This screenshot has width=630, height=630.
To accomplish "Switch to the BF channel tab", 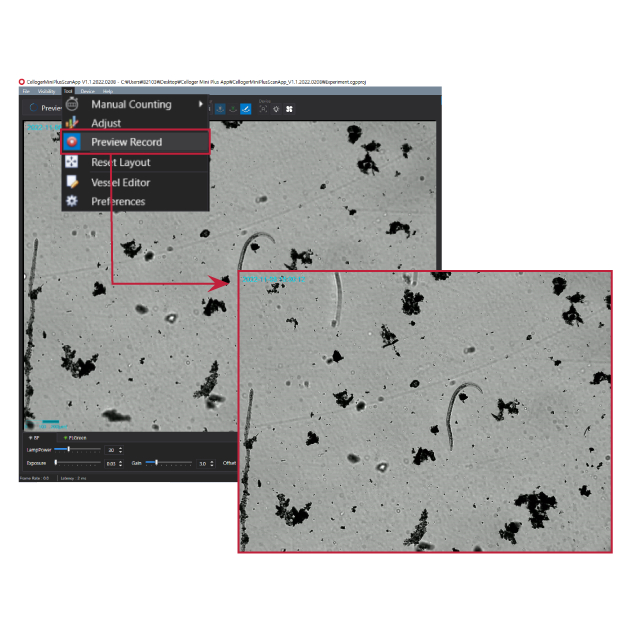I will coord(35,438).
